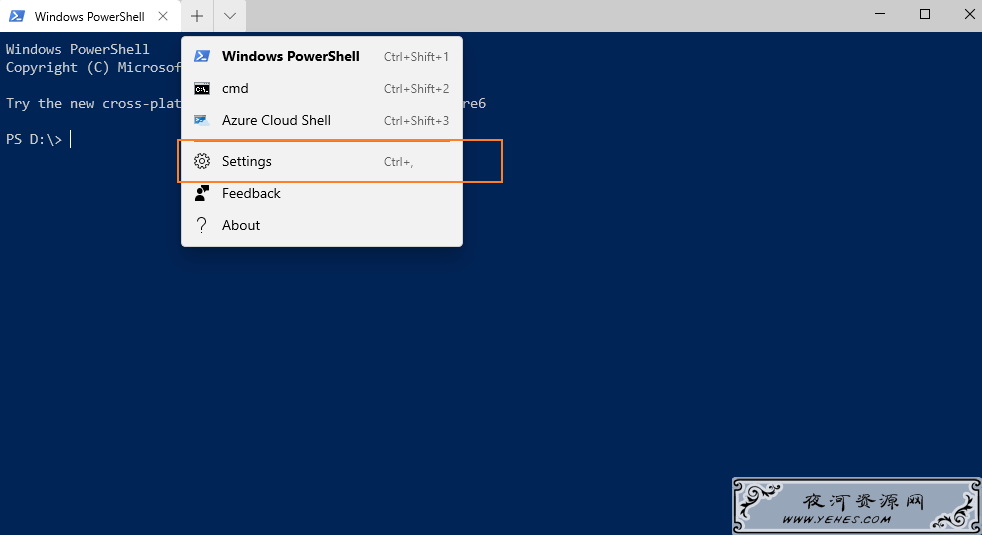This screenshot has height=535, width=982.
Task: Click the Ctrl+Shift+1 shortcut label
Action: tap(416, 57)
